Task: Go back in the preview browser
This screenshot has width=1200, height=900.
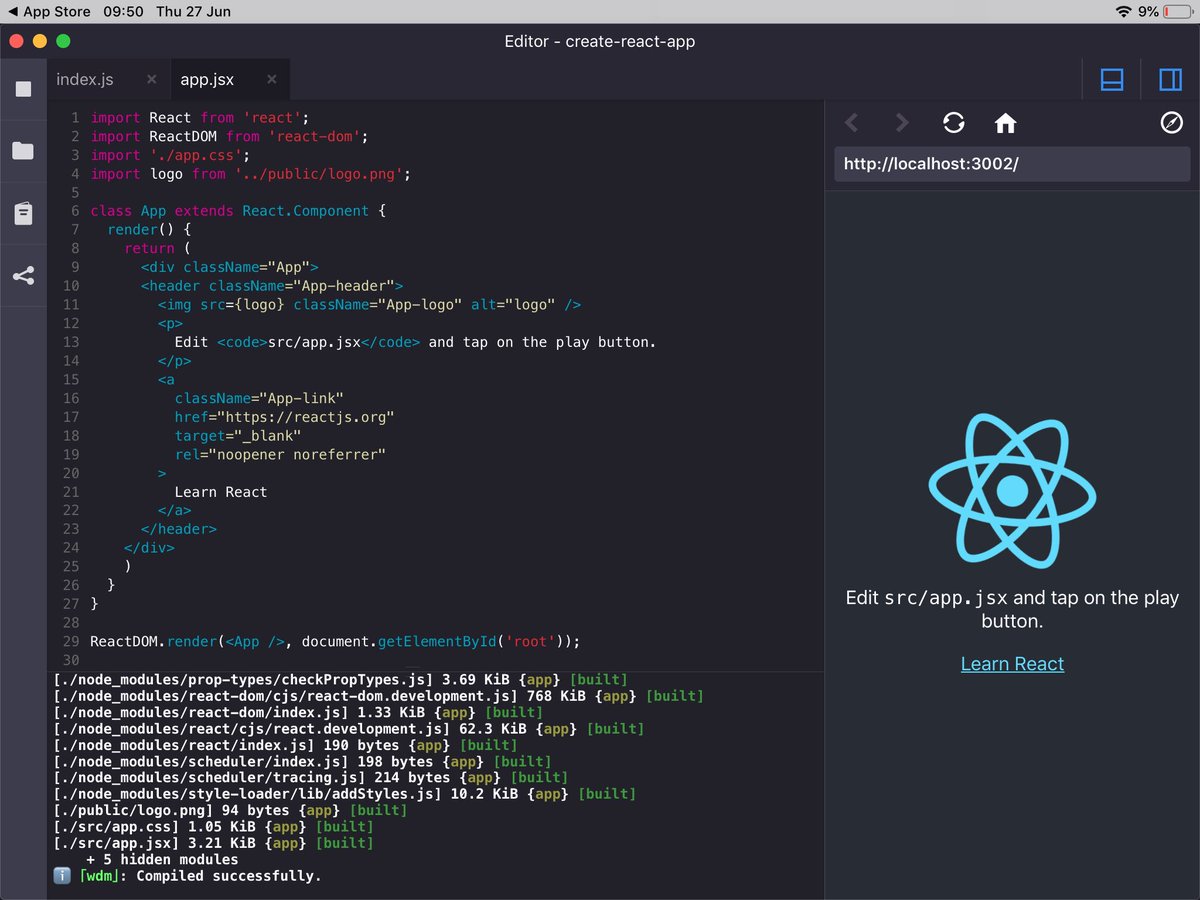Action: click(x=852, y=122)
